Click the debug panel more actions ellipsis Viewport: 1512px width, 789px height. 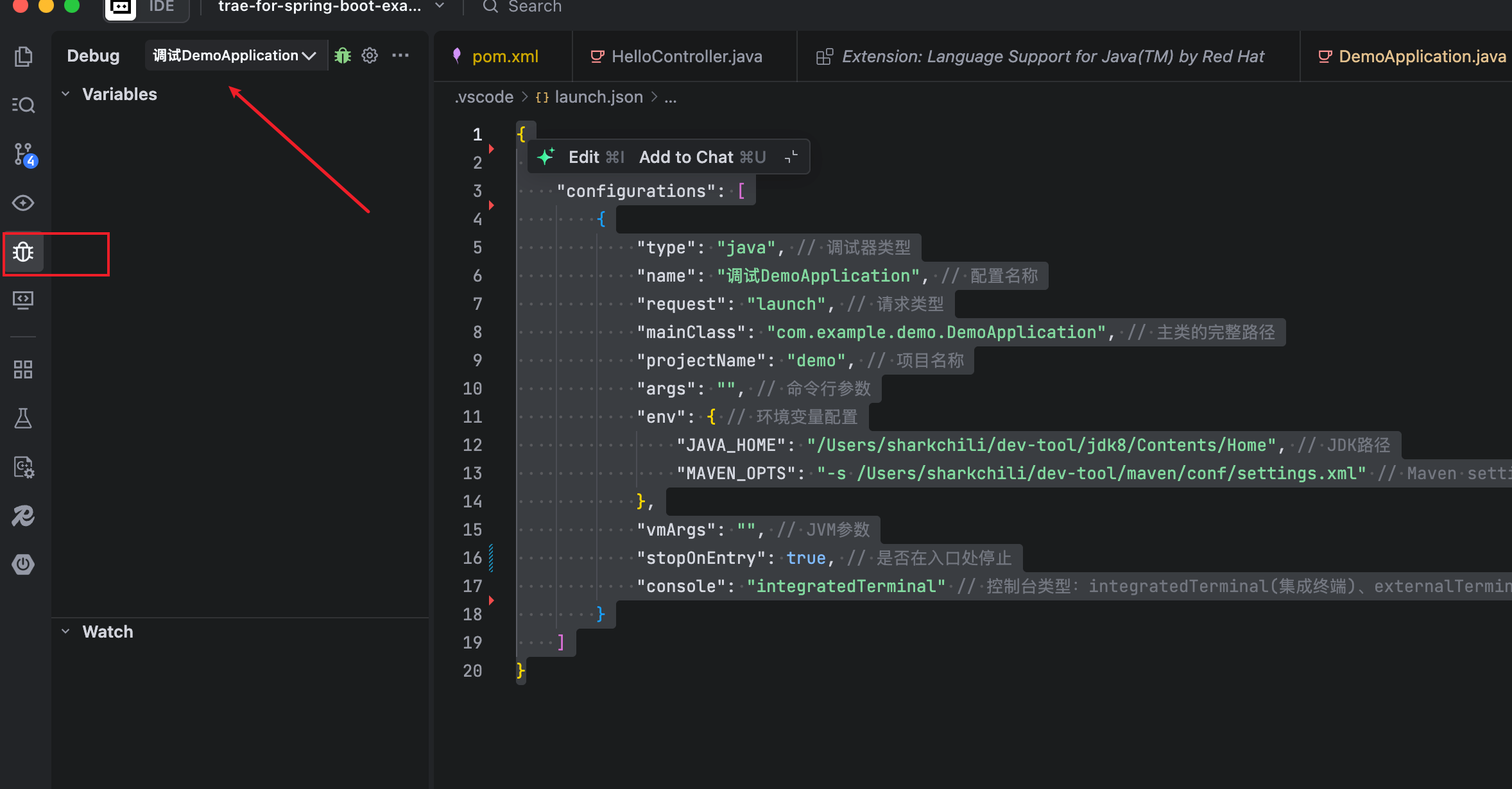[x=400, y=56]
